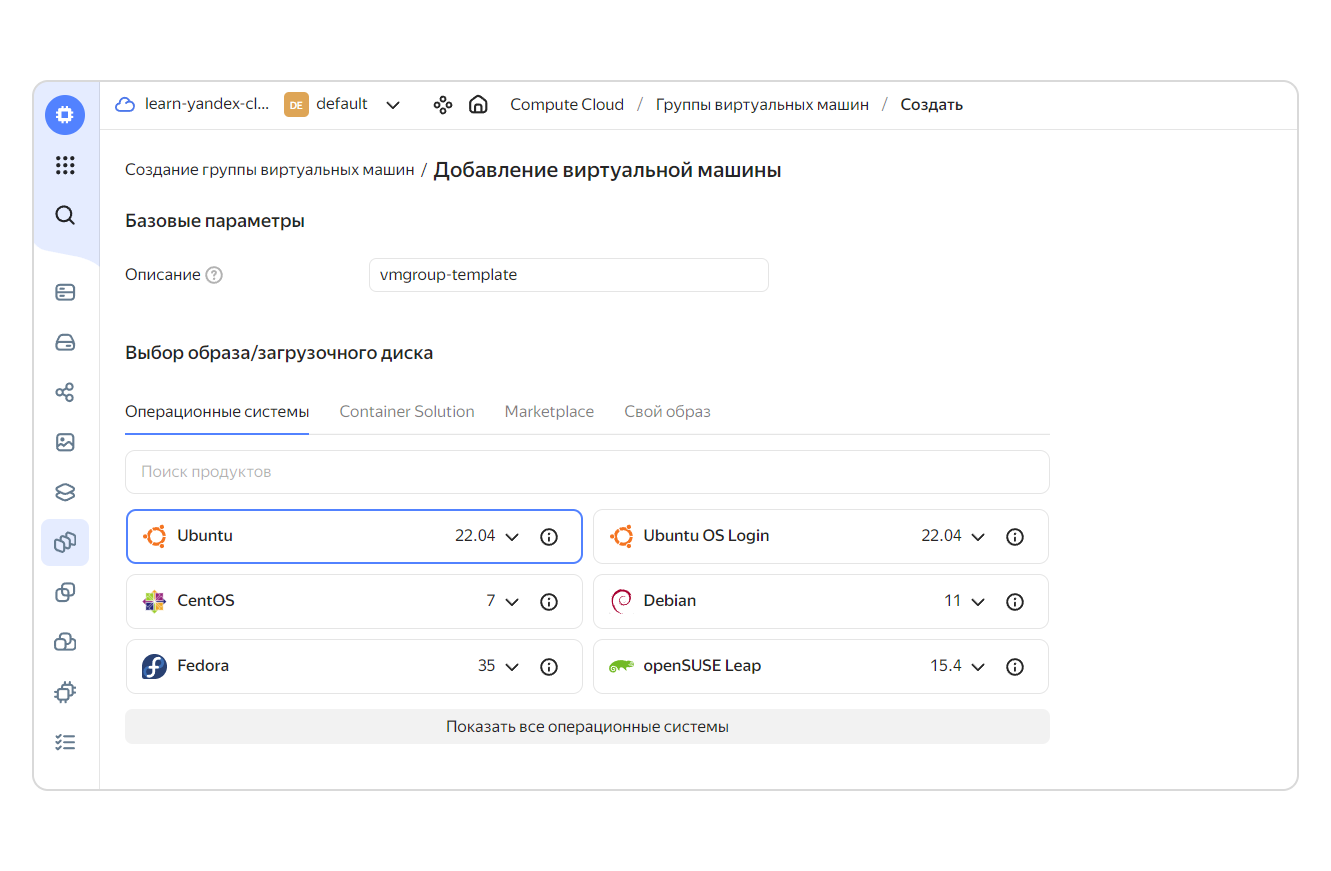Show info for Ubuntu image
Image resolution: width=1331 pixels, height=871 pixels.
tap(548, 537)
